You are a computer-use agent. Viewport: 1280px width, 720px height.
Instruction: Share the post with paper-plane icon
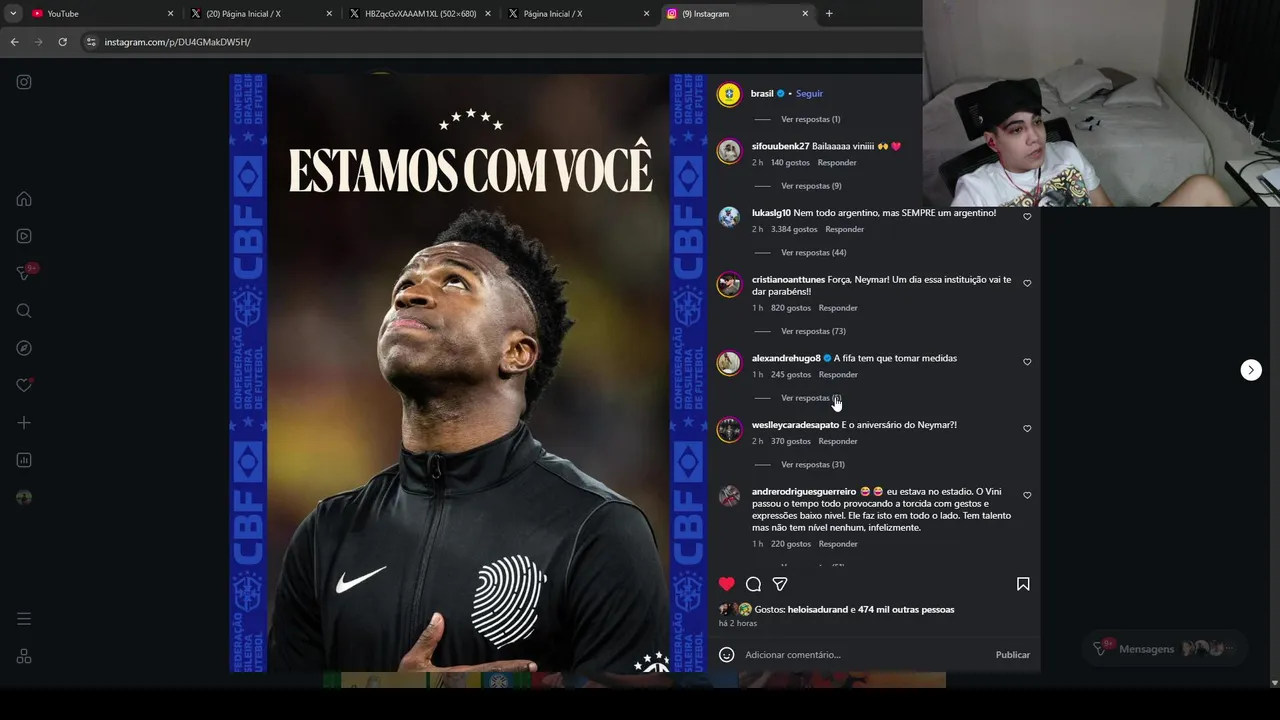tap(780, 584)
